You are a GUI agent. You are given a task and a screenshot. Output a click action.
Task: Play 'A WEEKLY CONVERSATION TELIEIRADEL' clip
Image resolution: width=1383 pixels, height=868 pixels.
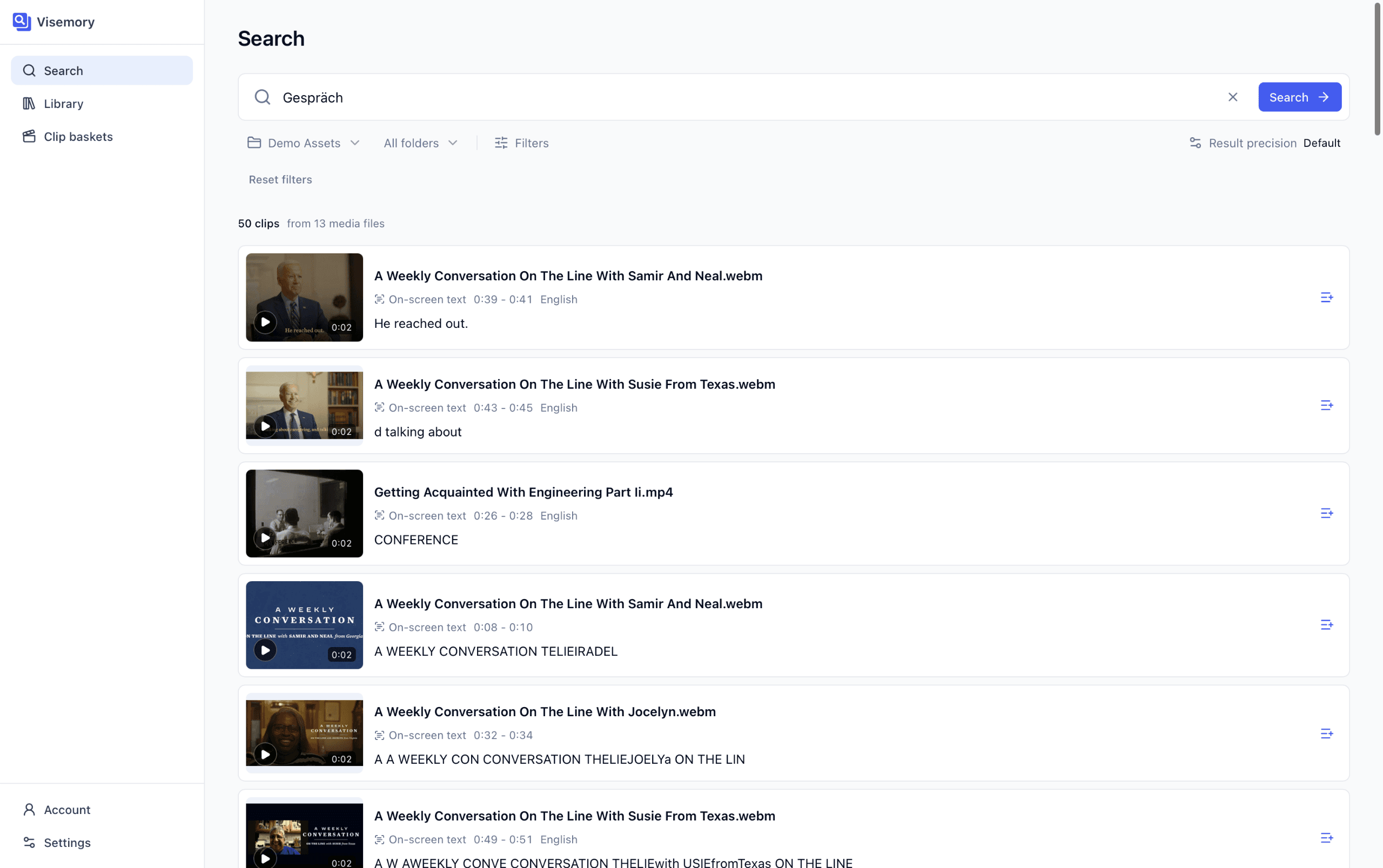265,650
